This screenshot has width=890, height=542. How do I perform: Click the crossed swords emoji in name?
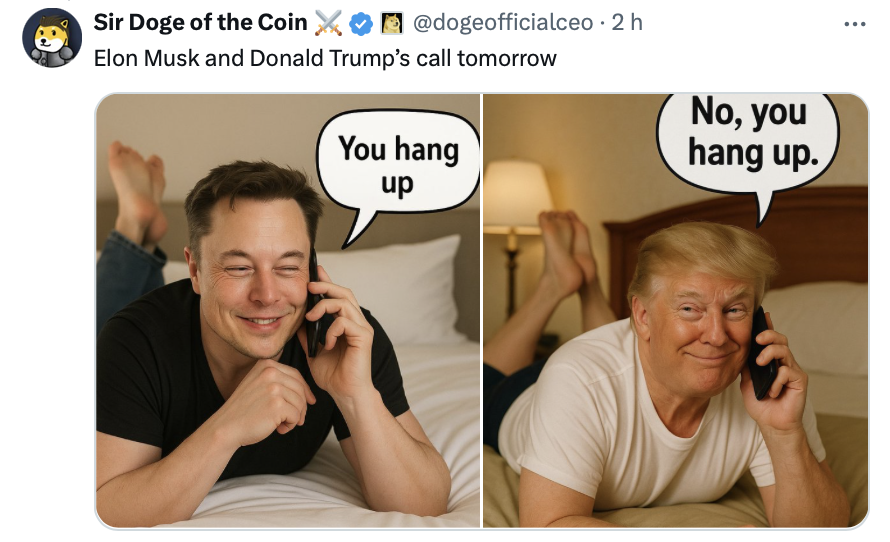click(x=328, y=23)
